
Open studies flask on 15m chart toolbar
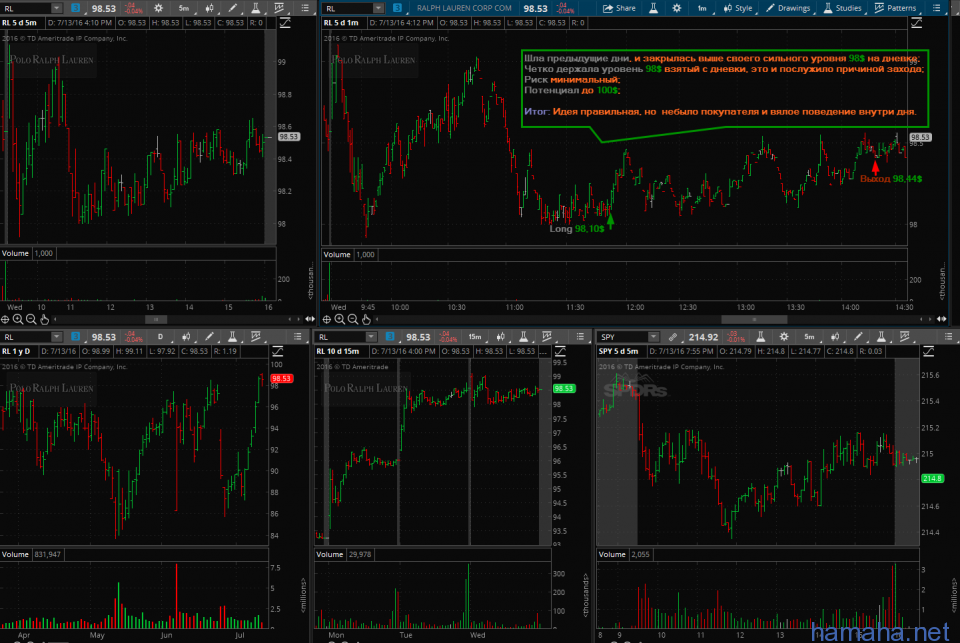[x=523, y=337]
